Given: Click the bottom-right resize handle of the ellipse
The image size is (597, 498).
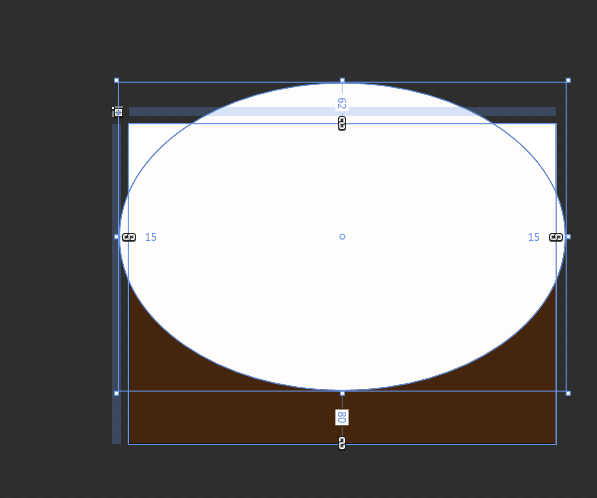Looking at the screenshot, I should pyautogui.click(x=568, y=393).
